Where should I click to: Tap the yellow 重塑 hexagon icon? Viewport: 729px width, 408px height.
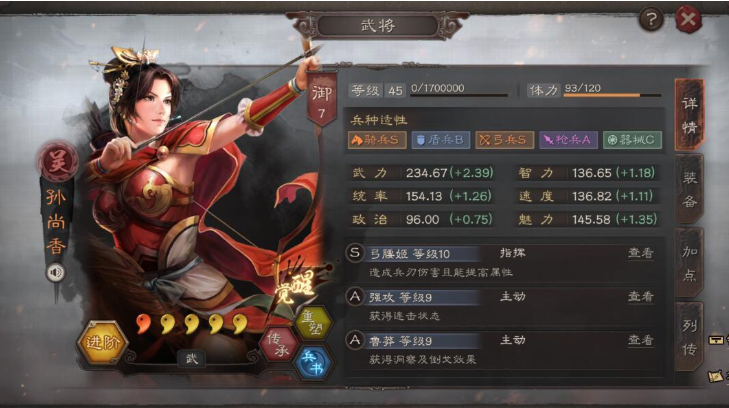coord(314,323)
